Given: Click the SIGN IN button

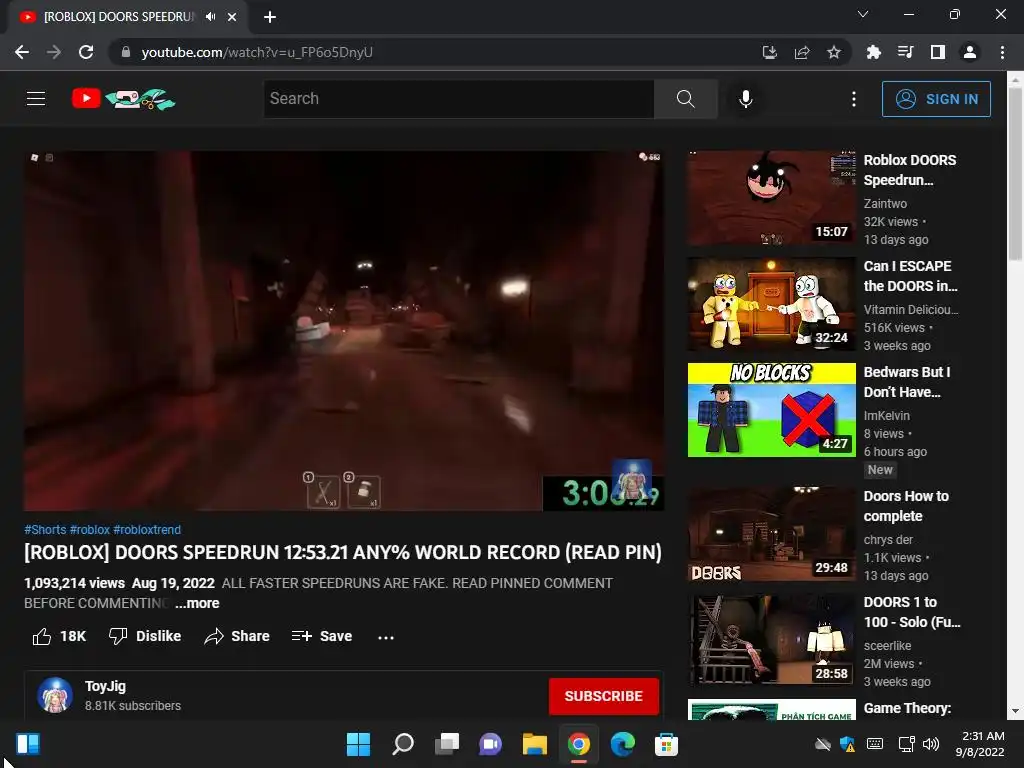Looking at the screenshot, I should pyautogui.click(x=936, y=99).
